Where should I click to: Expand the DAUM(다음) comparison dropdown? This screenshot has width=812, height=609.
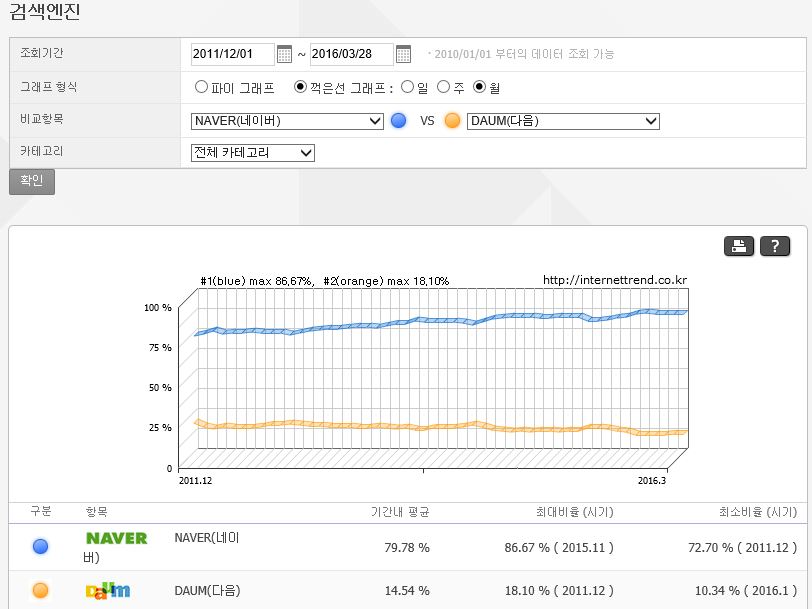tap(563, 121)
